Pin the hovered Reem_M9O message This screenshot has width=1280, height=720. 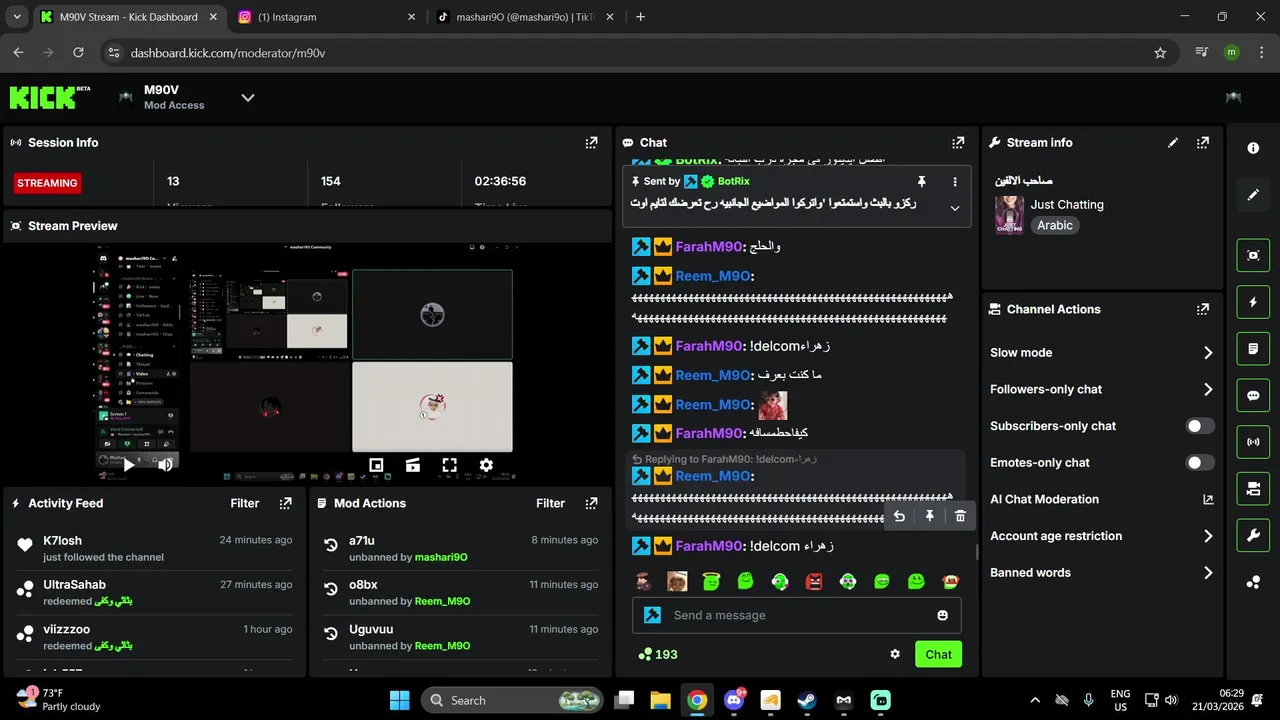coord(930,516)
